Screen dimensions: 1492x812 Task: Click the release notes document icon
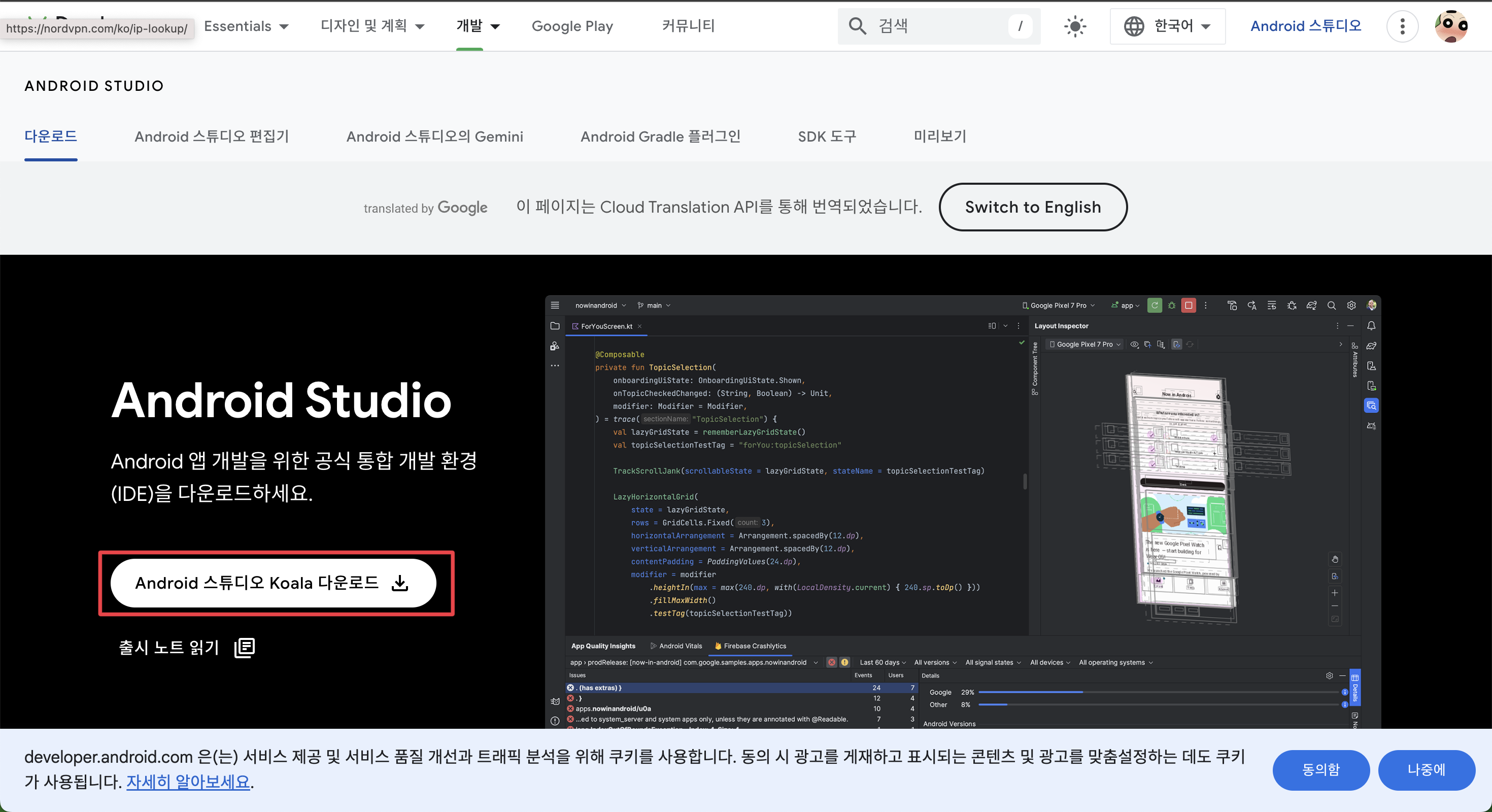tap(245, 648)
